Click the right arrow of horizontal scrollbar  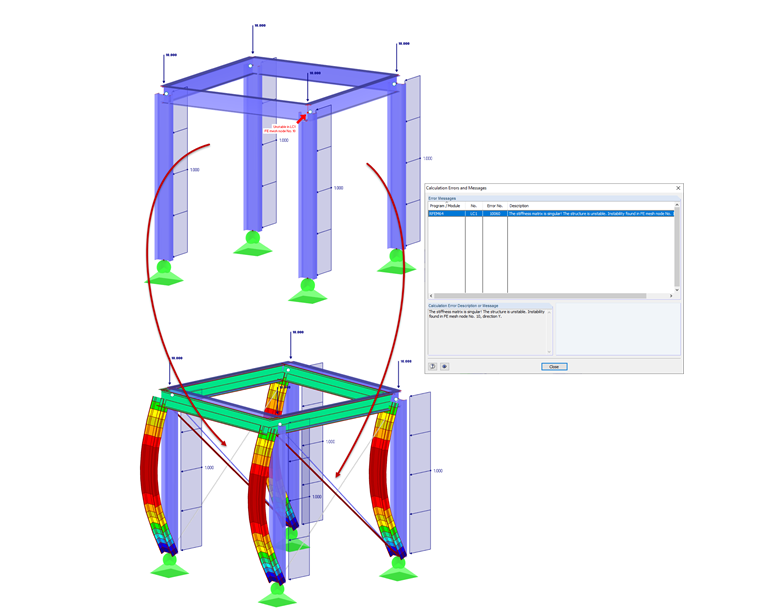pos(671,296)
